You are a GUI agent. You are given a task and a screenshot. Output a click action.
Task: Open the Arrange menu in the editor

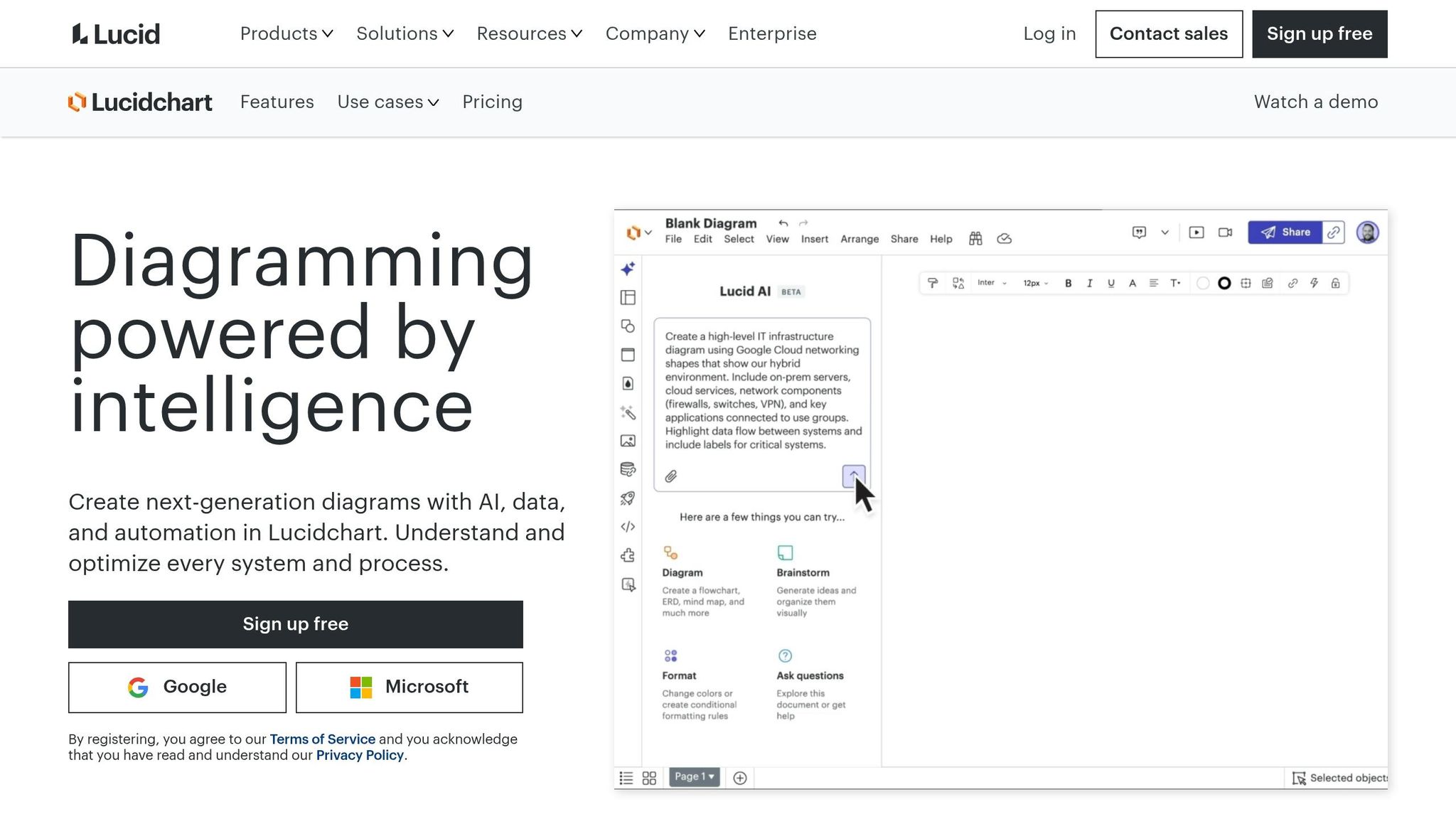(860, 239)
